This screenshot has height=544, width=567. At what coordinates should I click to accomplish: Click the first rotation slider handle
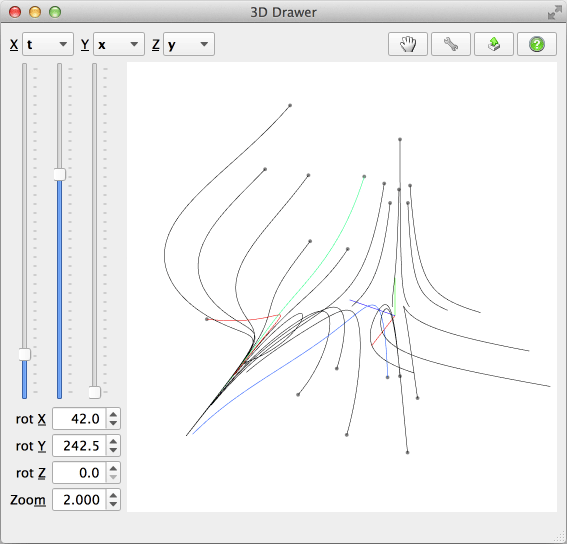tap(25, 354)
